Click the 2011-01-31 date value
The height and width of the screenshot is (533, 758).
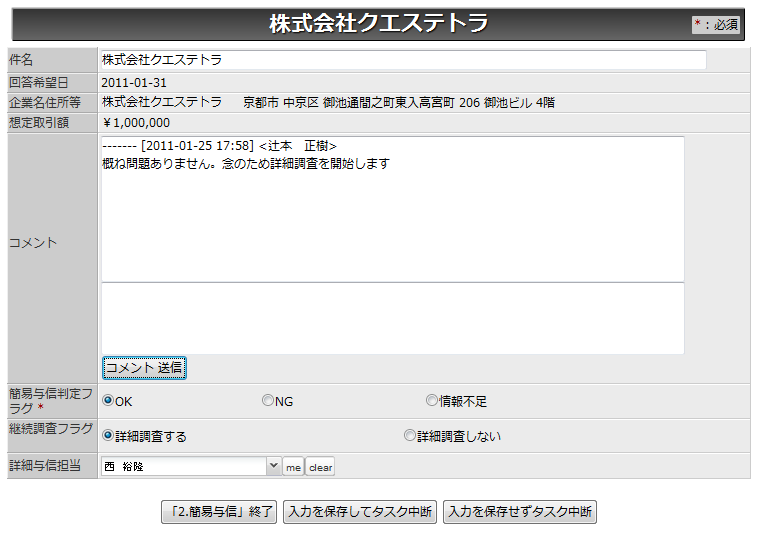coord(134,83)
